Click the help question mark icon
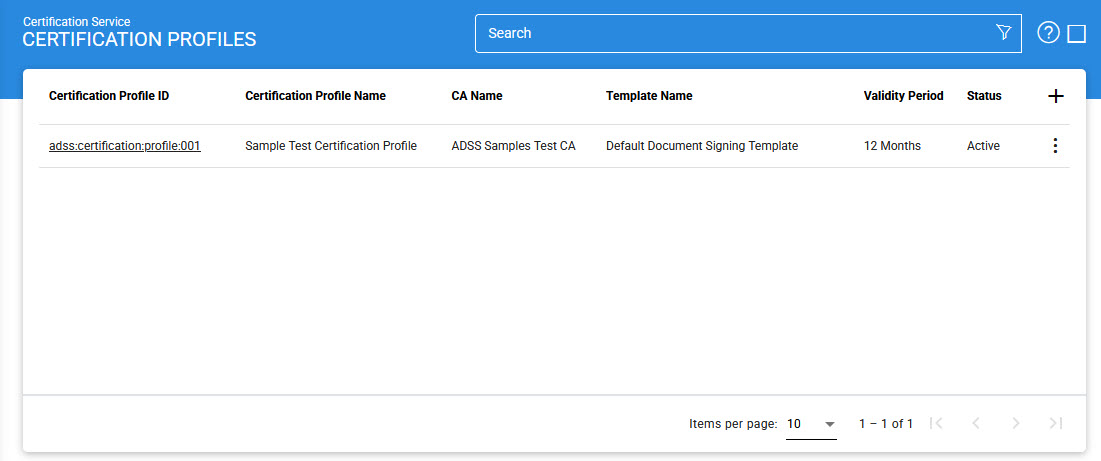Screen dimensions: 1101x461 point(1048,33)
